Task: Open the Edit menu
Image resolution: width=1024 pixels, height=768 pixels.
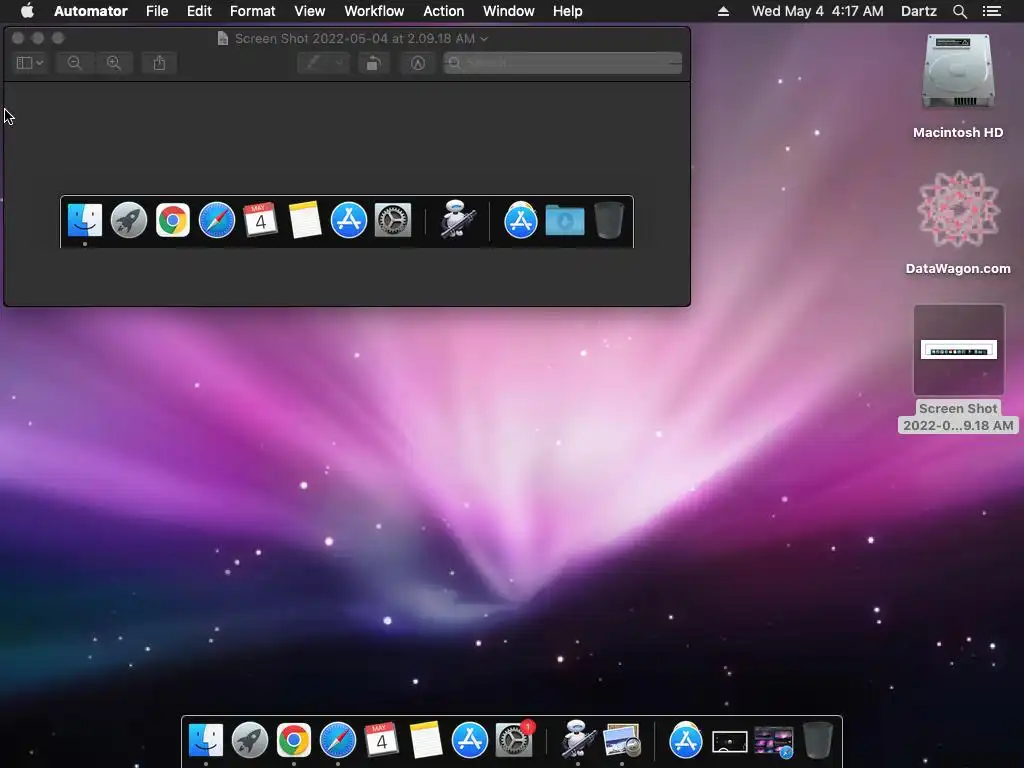Action: point(199,11)
